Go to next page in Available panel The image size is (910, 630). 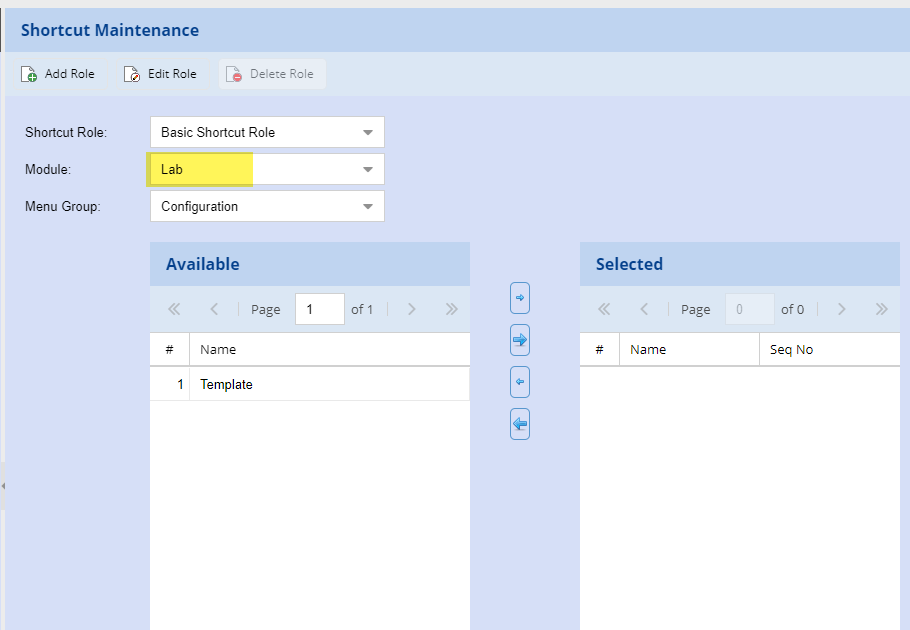(411, 309)
